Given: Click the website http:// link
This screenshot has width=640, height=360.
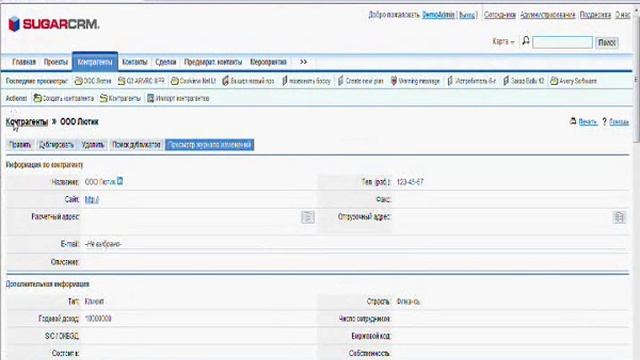Looking at the screenshot, I should (92, 200).
